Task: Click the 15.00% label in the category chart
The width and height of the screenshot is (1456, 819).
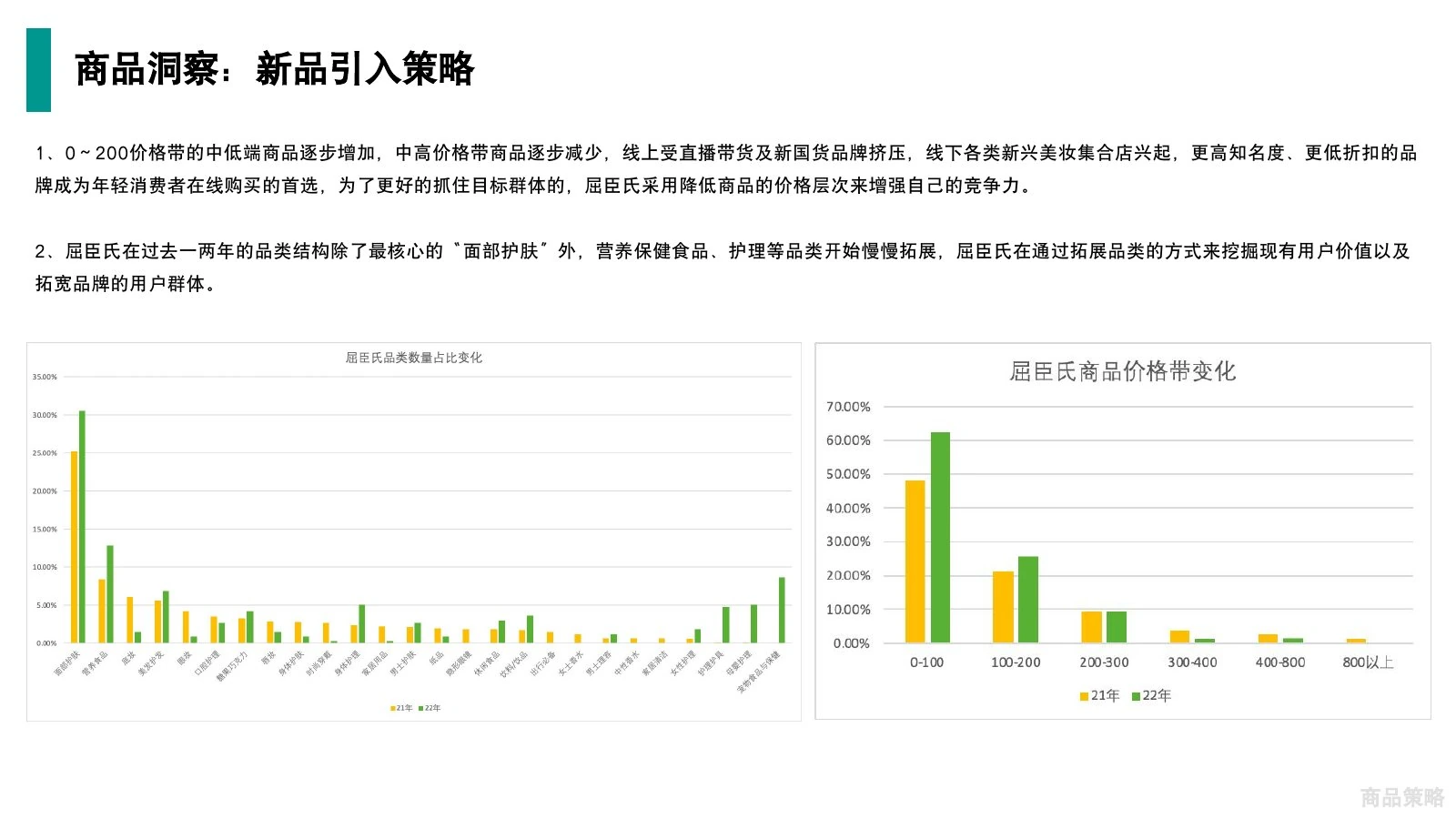Action: coord(45,529)
